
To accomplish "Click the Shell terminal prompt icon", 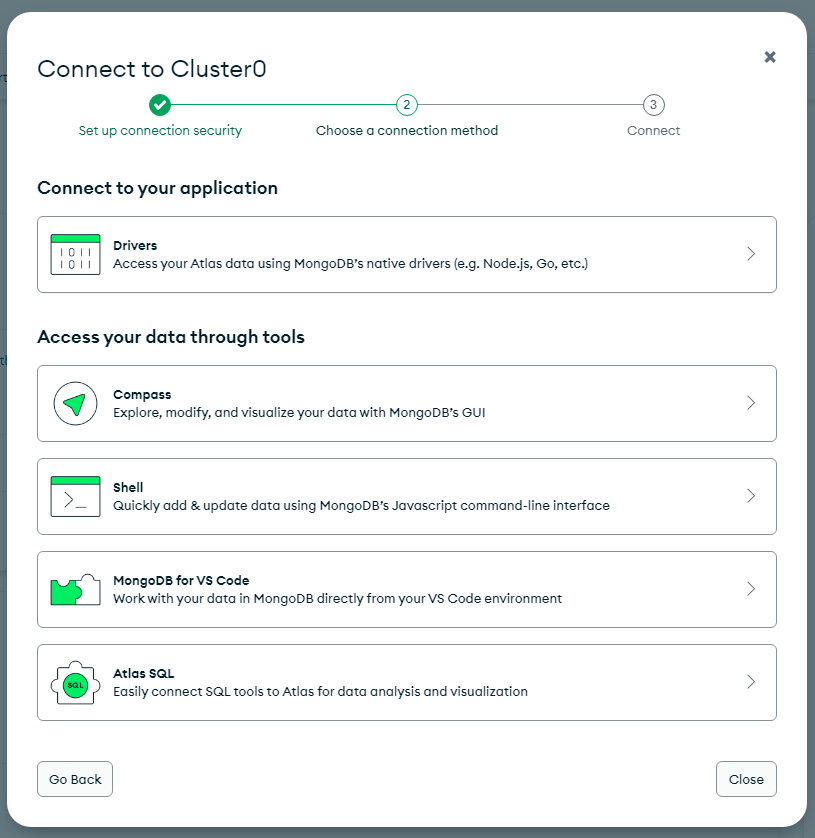I will pyautogui.click(x=75, y=496).
